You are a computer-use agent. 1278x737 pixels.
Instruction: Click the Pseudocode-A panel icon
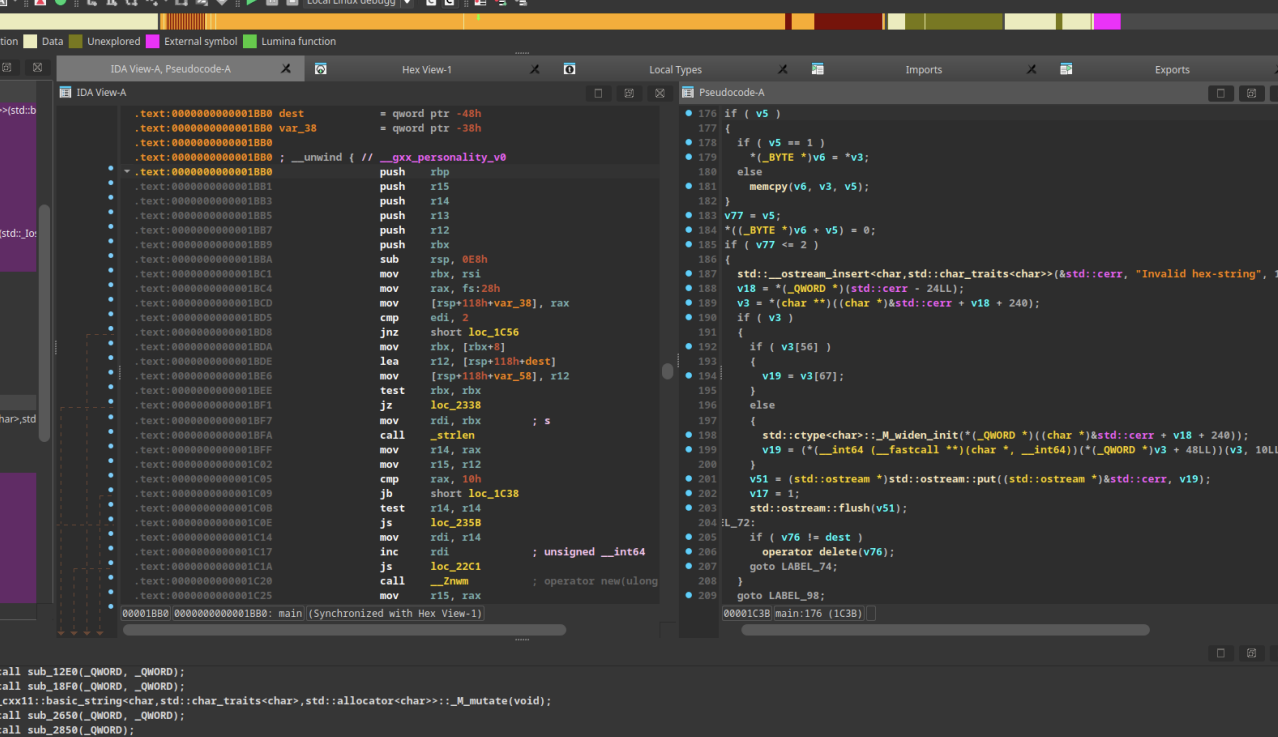click(x=688, y=93)
